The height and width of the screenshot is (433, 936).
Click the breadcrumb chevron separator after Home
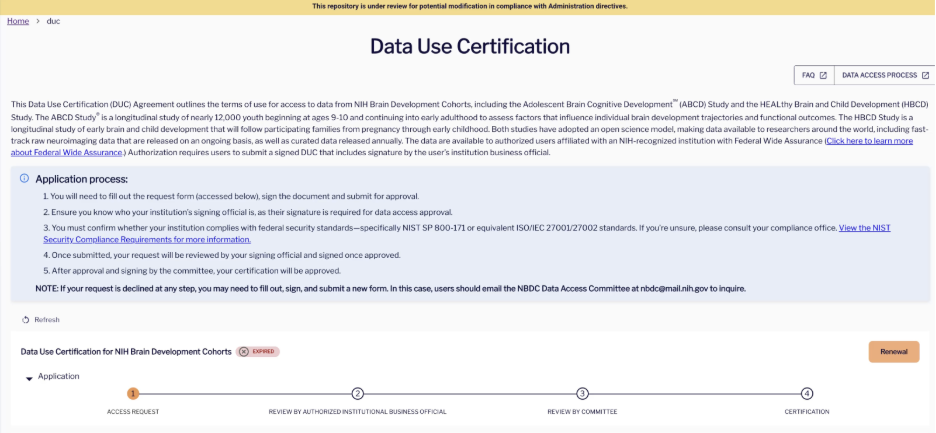pos(38,22)
